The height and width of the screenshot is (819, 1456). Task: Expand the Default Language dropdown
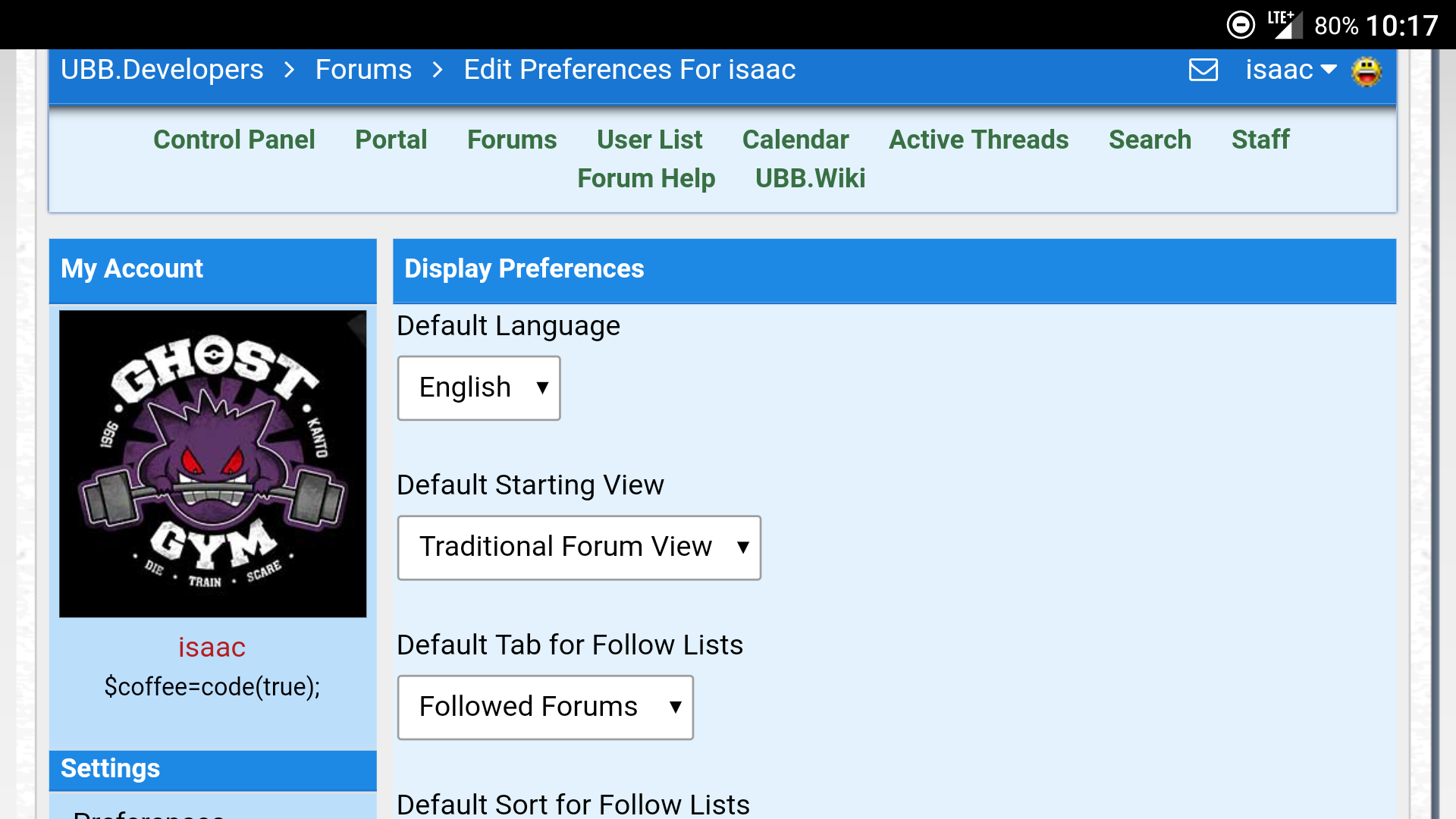(x=479, y=388)
